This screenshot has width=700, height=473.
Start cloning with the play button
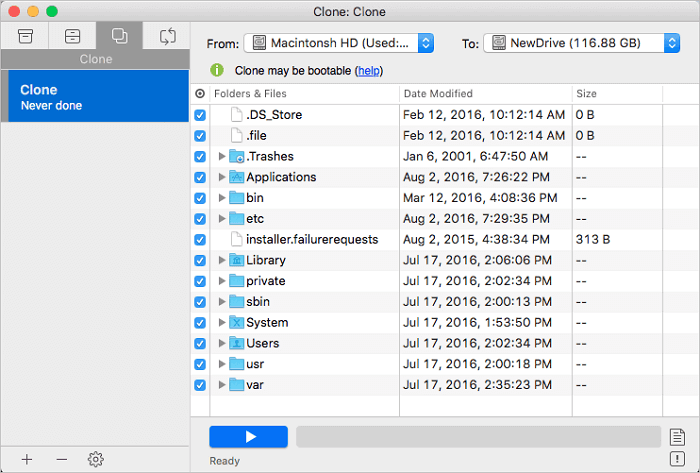click(x=249, y=436)
